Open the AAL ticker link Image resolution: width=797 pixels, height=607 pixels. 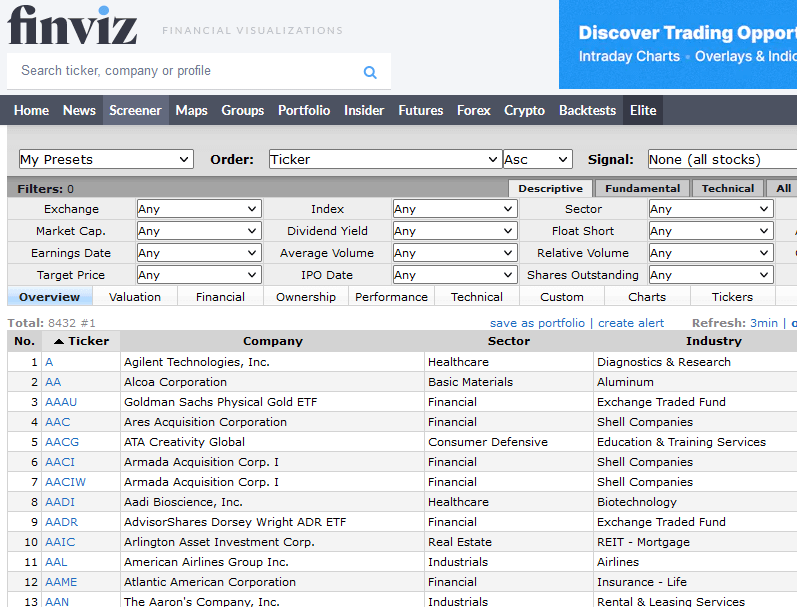[x=56, y=562]
